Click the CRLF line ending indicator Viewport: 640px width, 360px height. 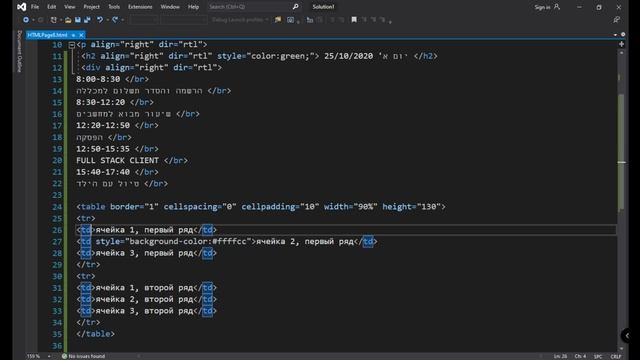(x=616, y=356)
